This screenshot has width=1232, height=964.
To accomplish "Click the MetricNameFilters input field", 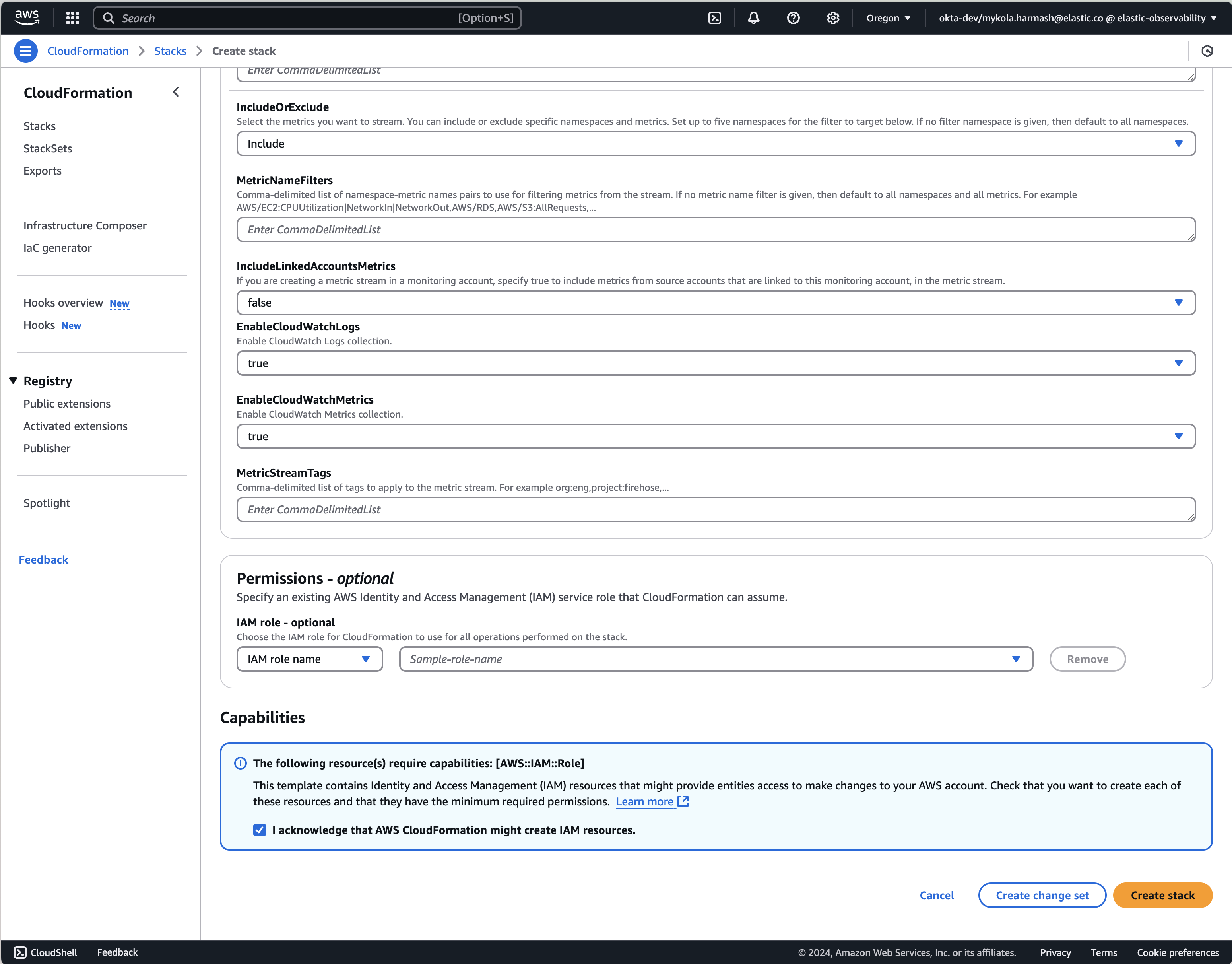I will (715, 230).
